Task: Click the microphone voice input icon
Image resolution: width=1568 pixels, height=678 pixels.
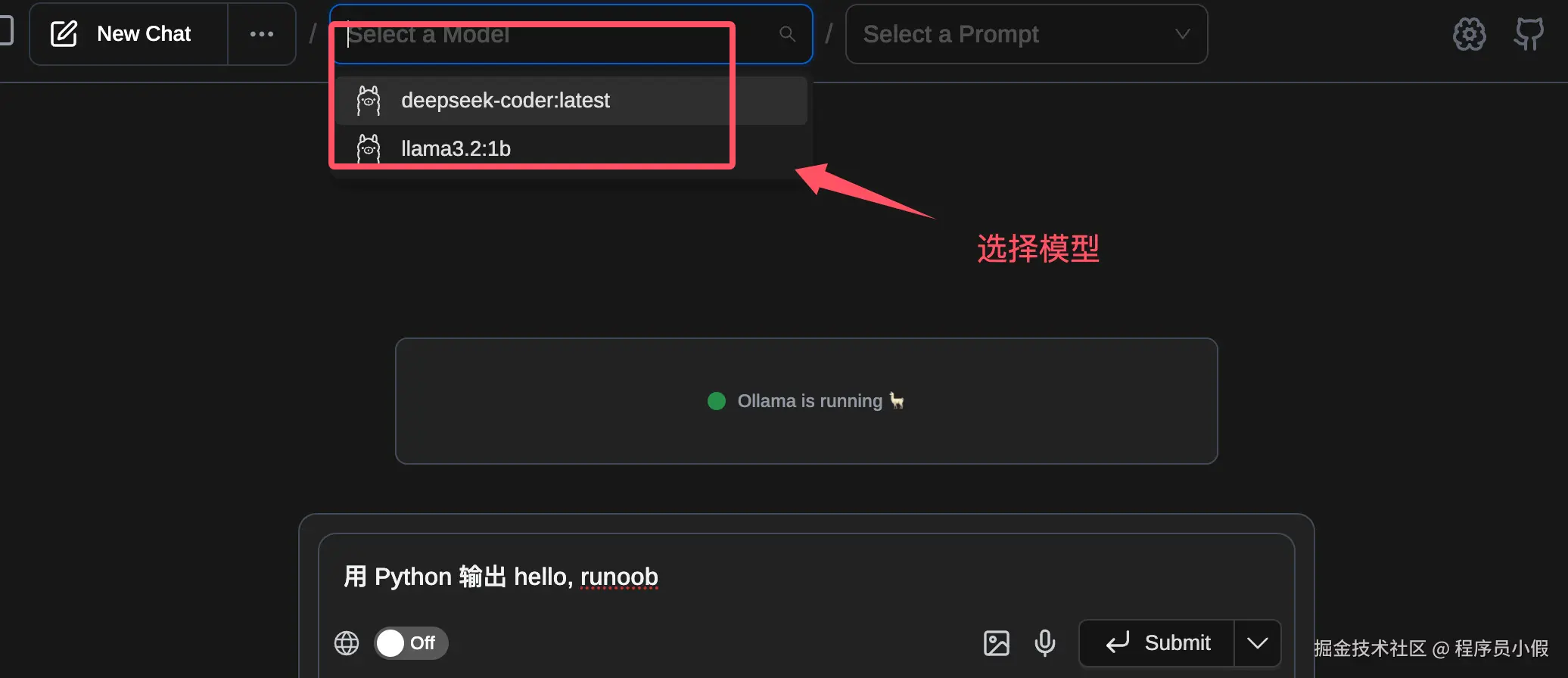Action: 1045,643
